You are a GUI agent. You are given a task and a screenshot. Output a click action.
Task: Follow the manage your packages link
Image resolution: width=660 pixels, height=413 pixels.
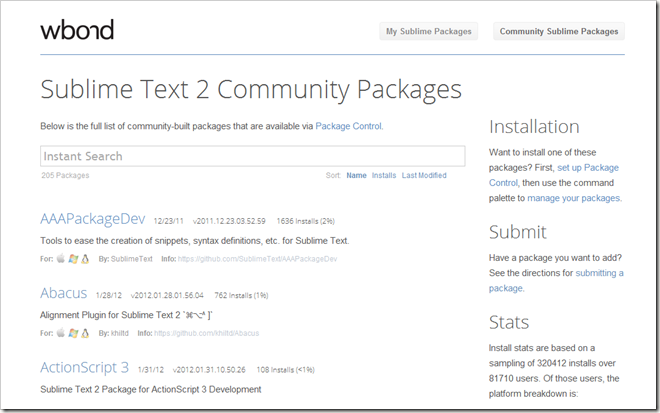coord(574,198)
